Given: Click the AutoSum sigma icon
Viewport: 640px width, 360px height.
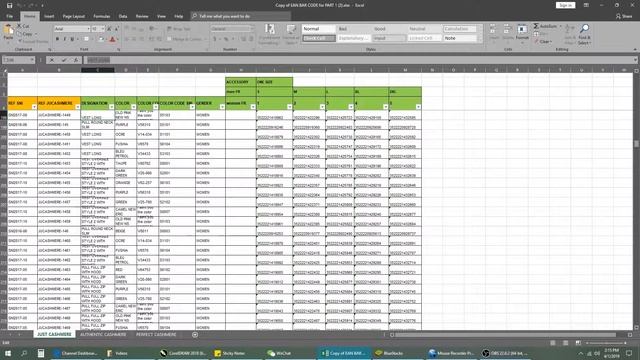Looking at the screenshot, I should [536, 26].
